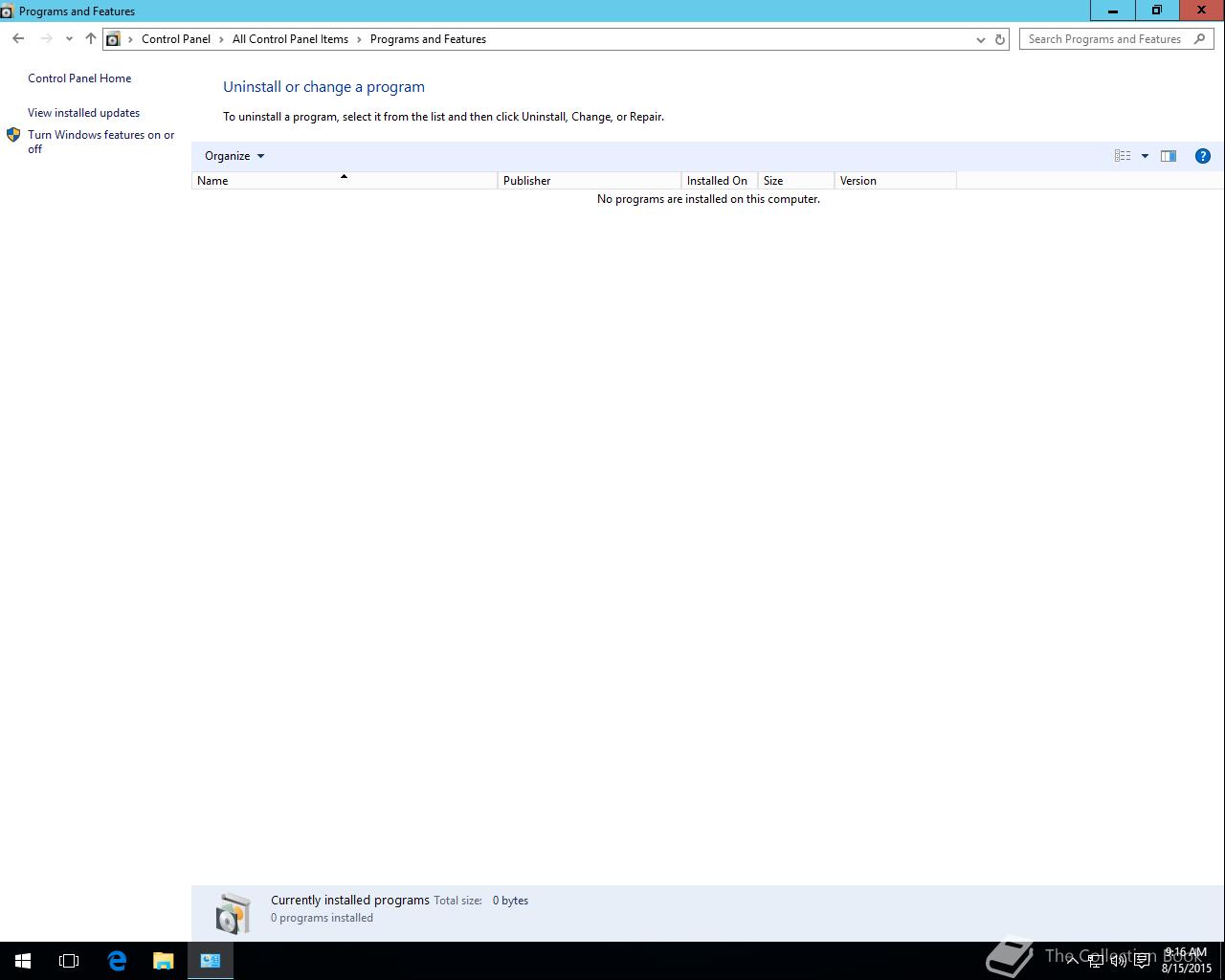
Task: Open the volume control in the tray
Action: click(1118, 961)
